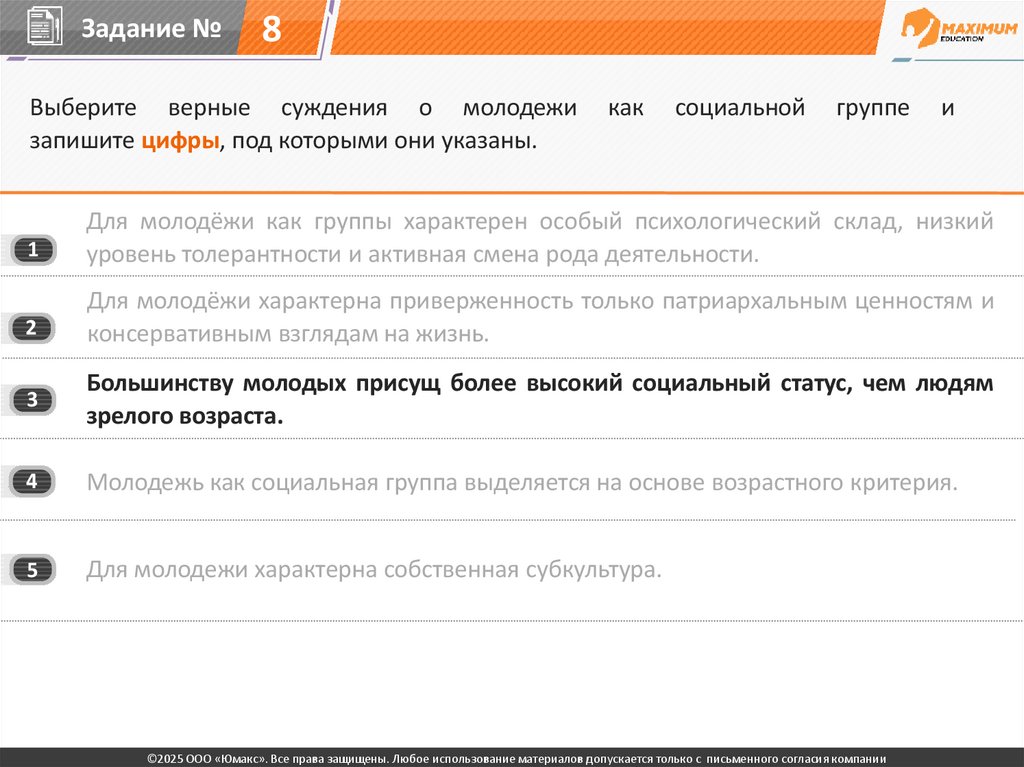Screen dimensions: 1024x767
Task: Click the orange word цифры
Action: click(180, 140)
